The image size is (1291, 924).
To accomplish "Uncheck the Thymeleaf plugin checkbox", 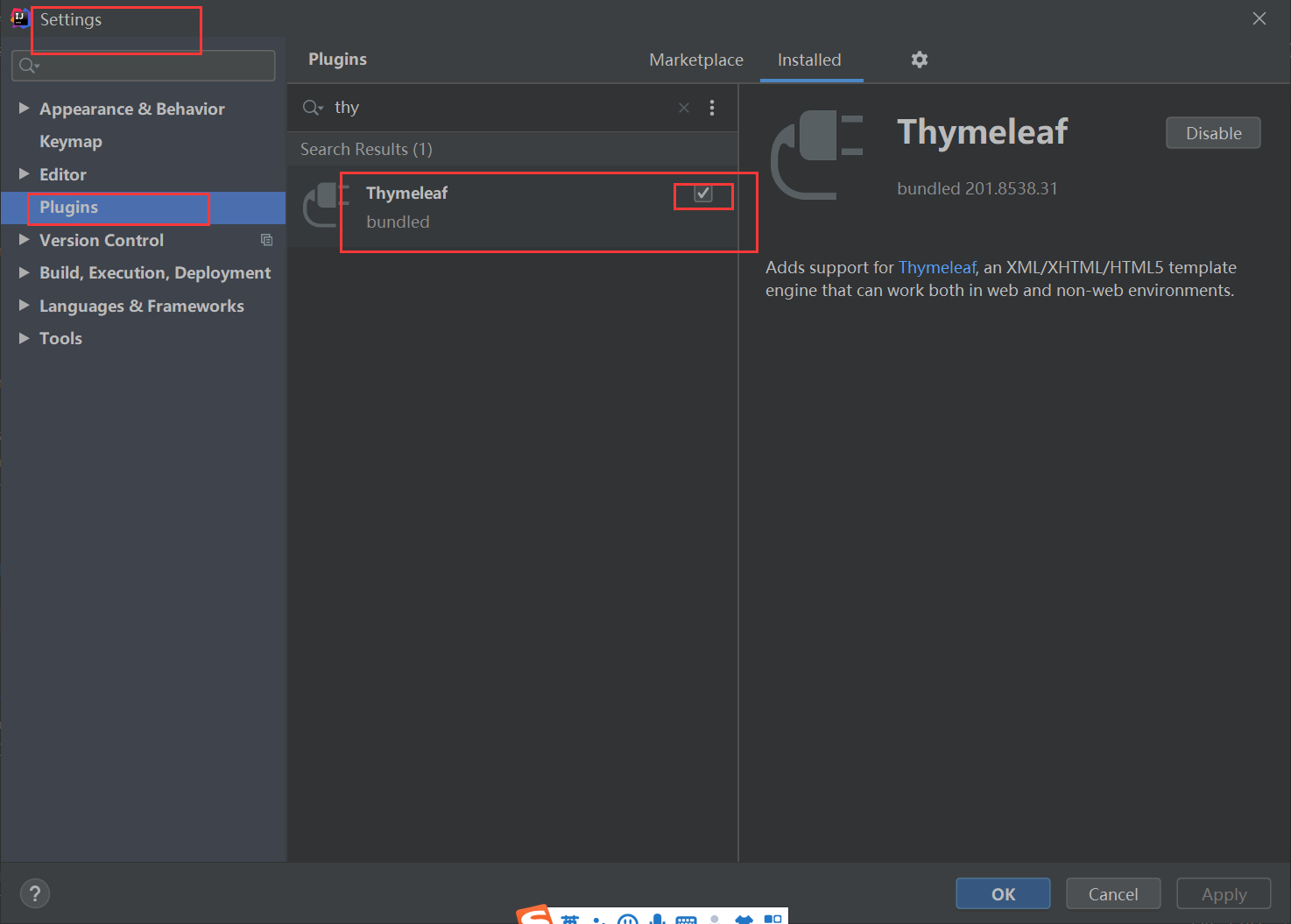I will [702, 194].
